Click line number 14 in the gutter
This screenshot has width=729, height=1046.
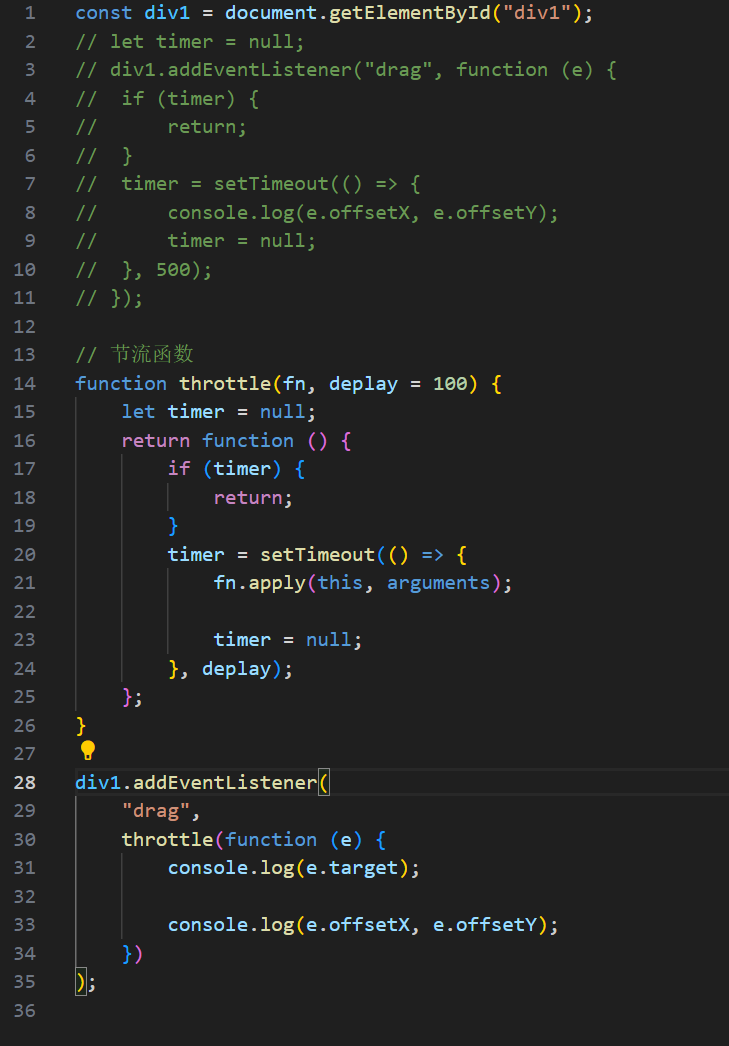[25, 384]
